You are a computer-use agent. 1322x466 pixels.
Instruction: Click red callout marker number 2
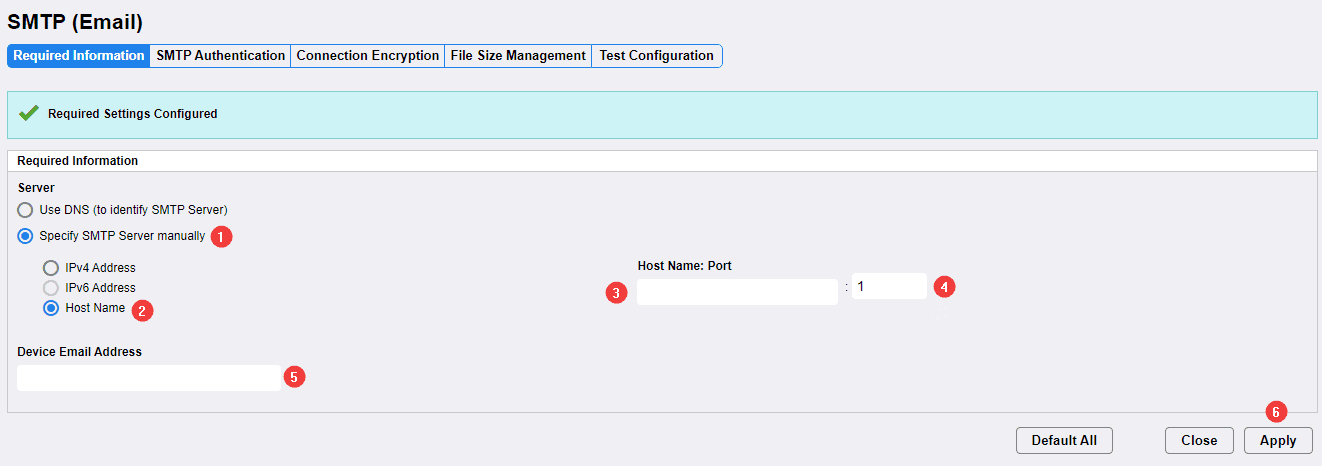143,310
